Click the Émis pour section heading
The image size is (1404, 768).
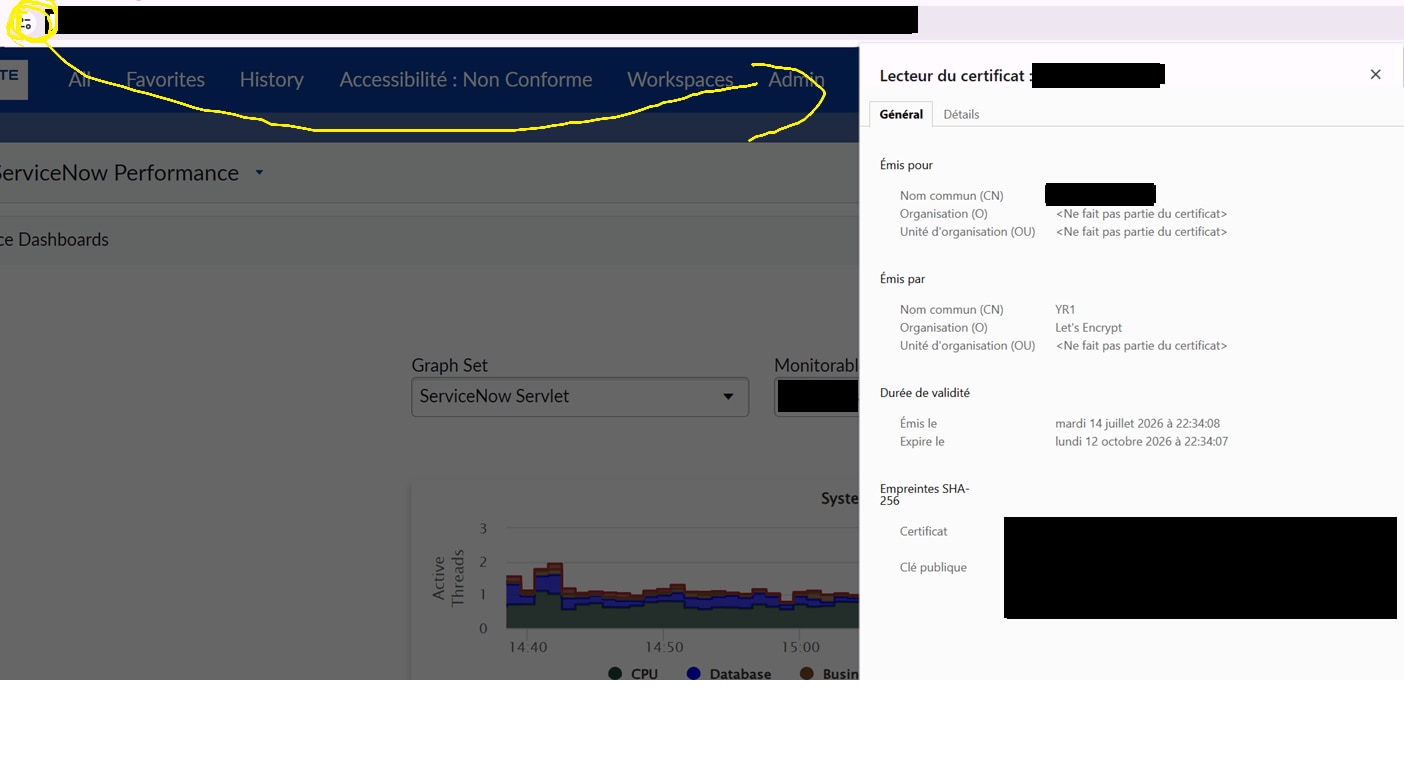(x=906, y=165)
